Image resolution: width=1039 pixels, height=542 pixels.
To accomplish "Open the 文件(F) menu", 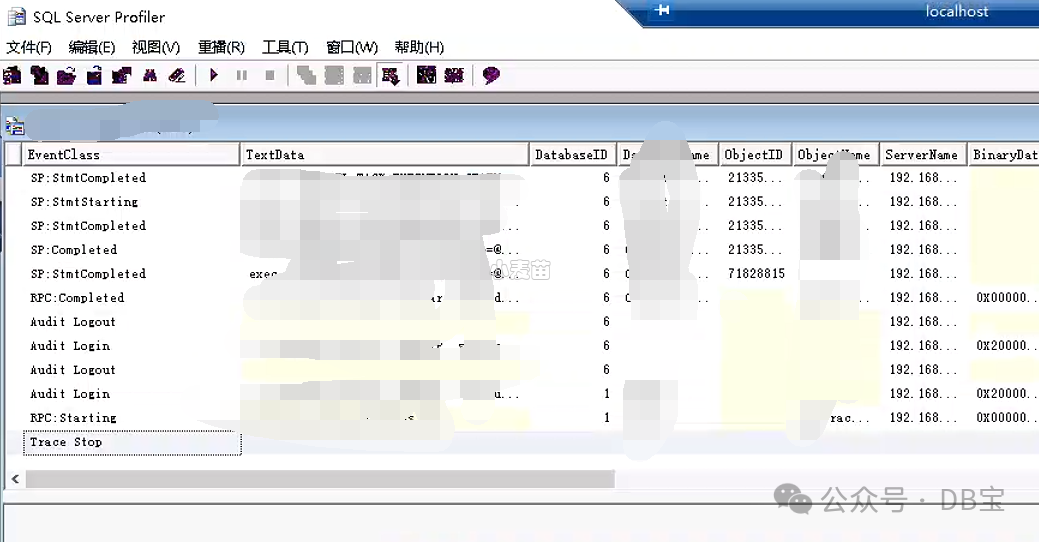I will click(x=29, y=47).
